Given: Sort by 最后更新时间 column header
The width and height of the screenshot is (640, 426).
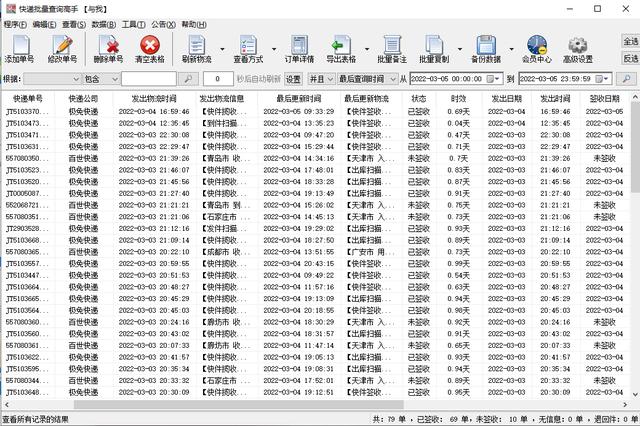Looking at the screenshot, I should coord(298,98).
